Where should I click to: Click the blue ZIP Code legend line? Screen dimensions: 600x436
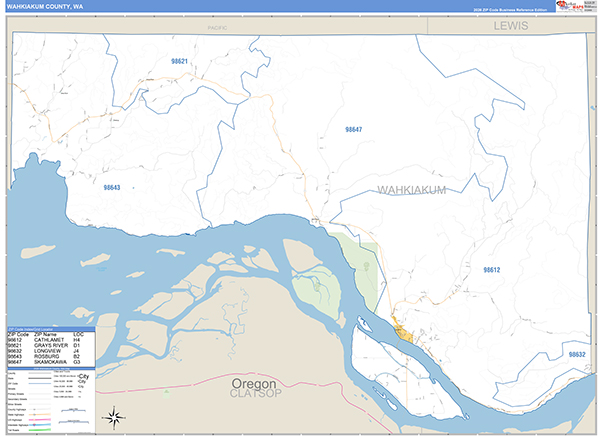40,384
